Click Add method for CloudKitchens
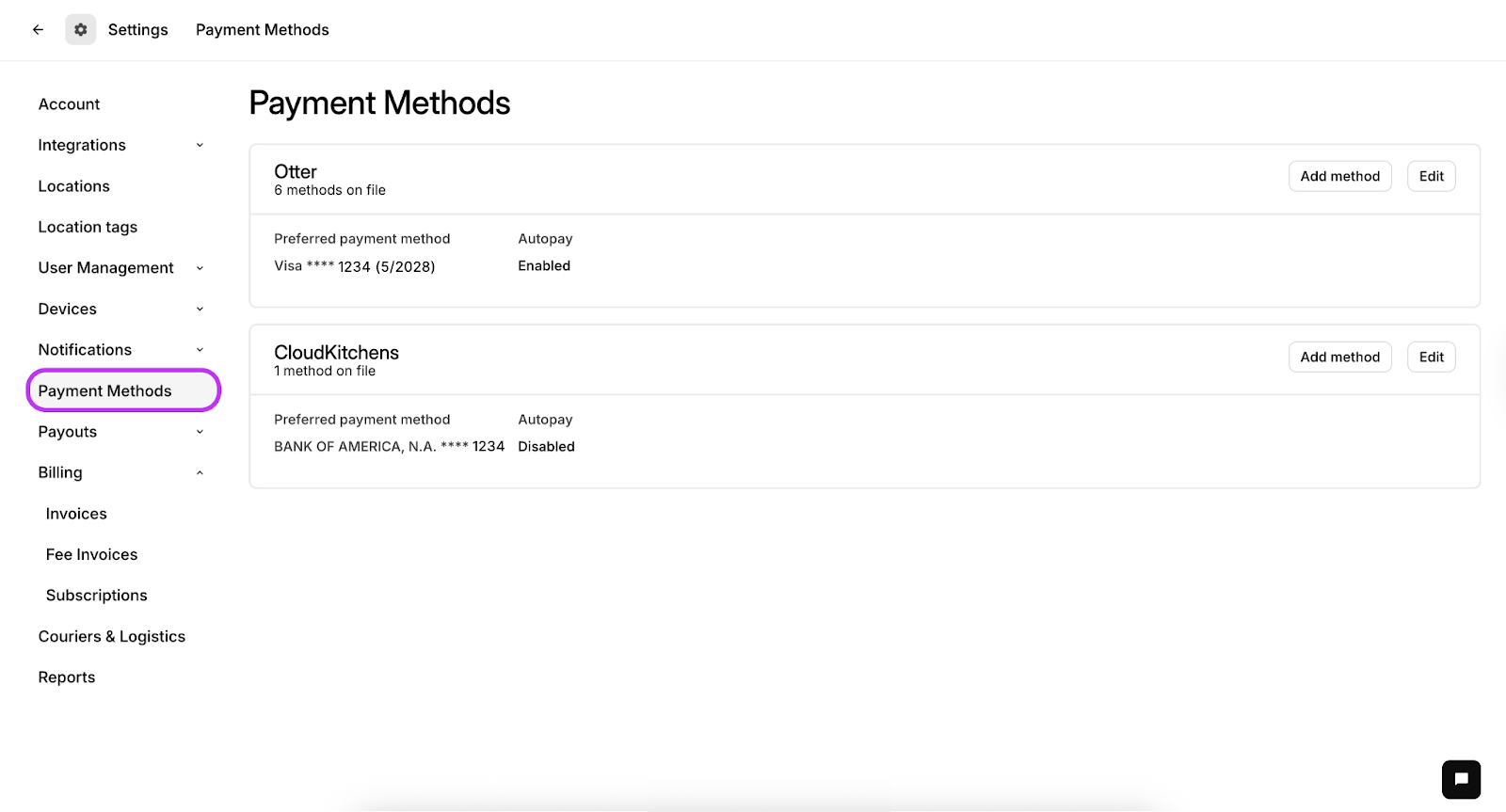 pyautogui.click(x=1339, y=357)
